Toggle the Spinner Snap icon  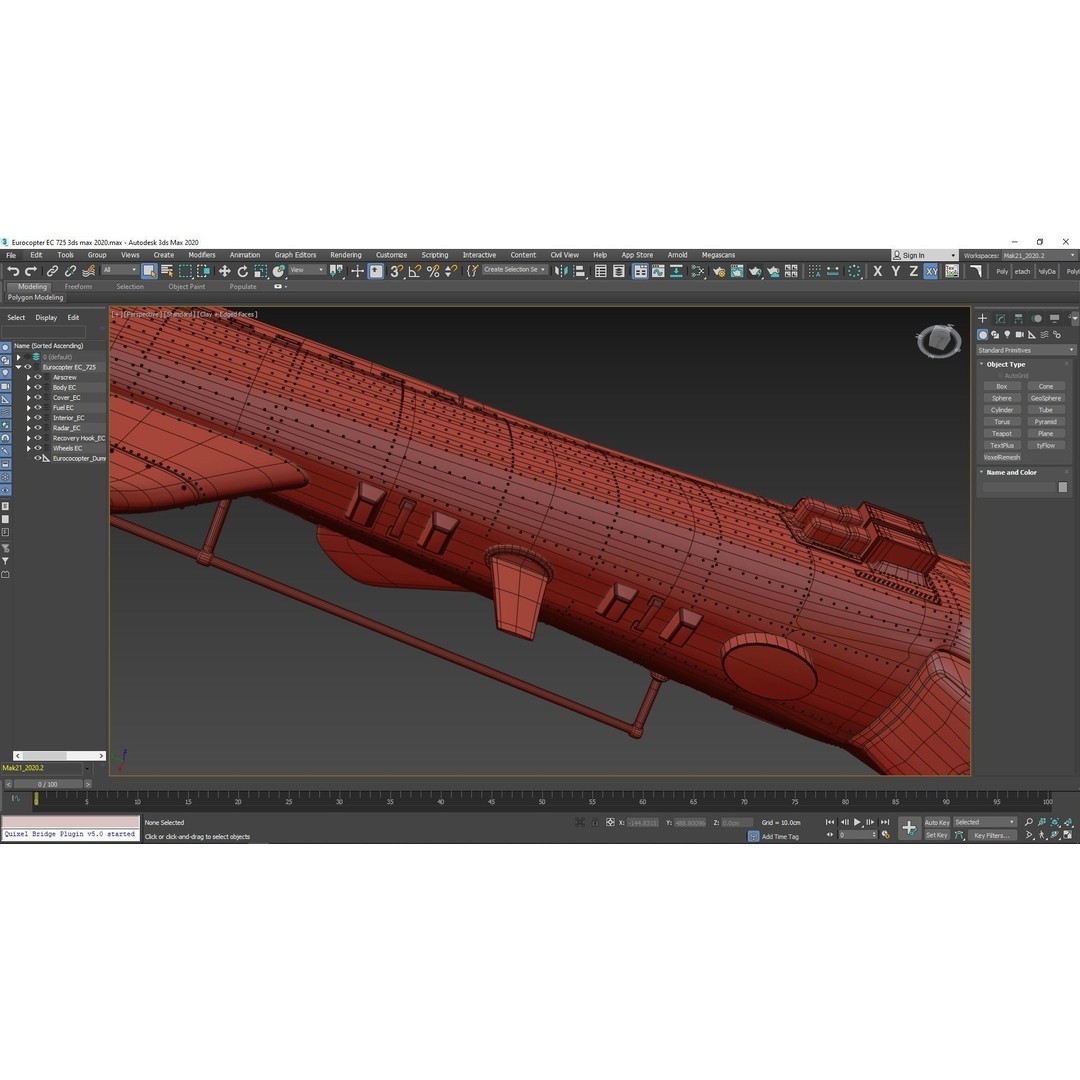pyautogui.click(x=450, y=271)
